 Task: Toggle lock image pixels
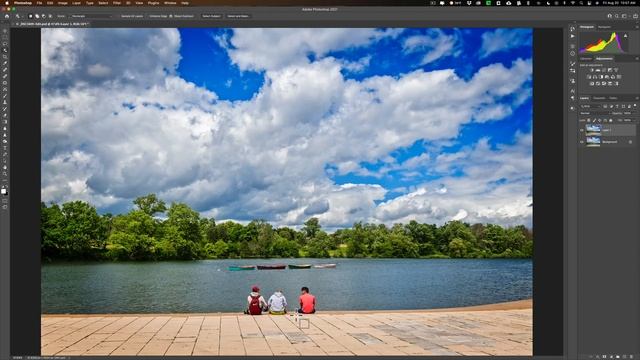tap(594, 120)
